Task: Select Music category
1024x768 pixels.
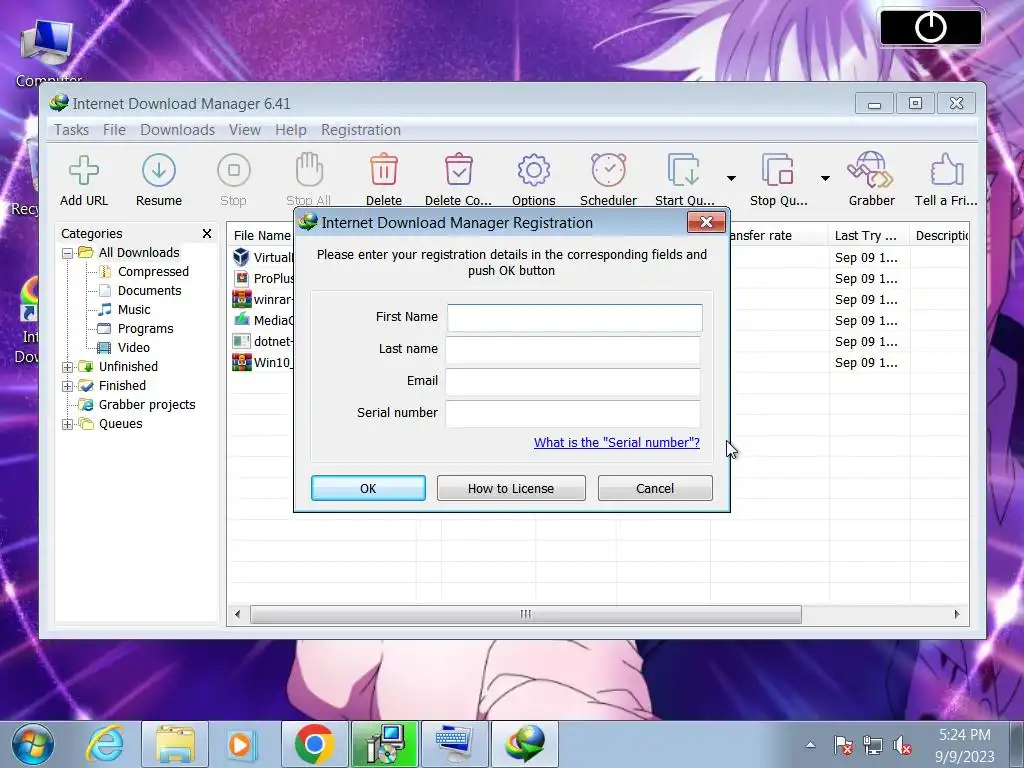Action: point(134,310)
